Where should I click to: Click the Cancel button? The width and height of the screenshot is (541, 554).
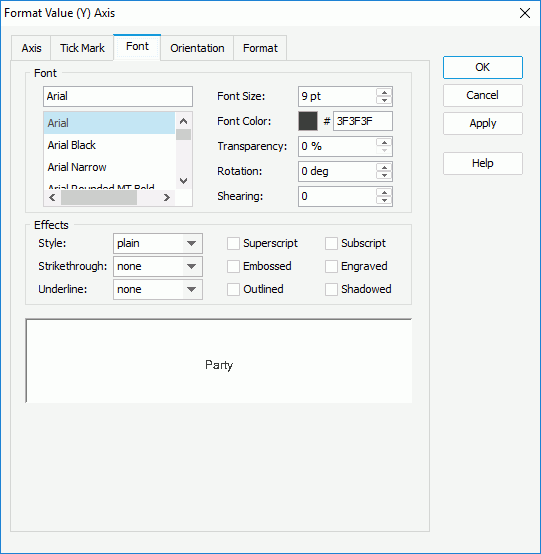point(483,95)
